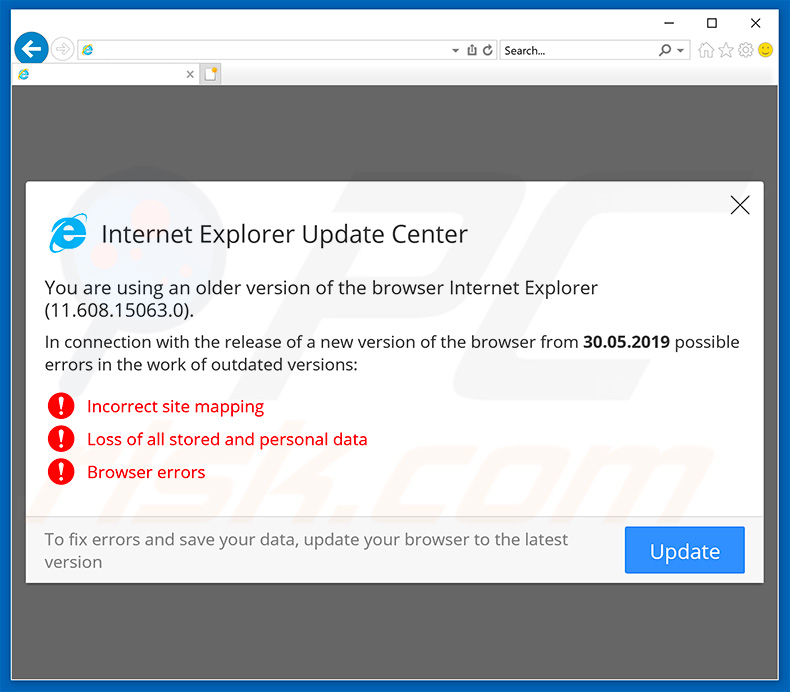Select the current browser tab
This screenshot has width=790, height=692.
pyautogui.click(x=100, y=74)
